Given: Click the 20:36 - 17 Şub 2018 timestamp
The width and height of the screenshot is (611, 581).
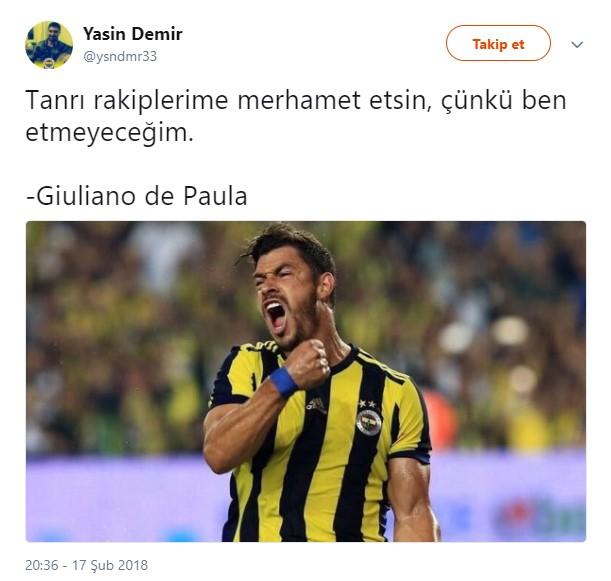Looking at the screenshot, I should pyautogui.click(x=87, y=565).
